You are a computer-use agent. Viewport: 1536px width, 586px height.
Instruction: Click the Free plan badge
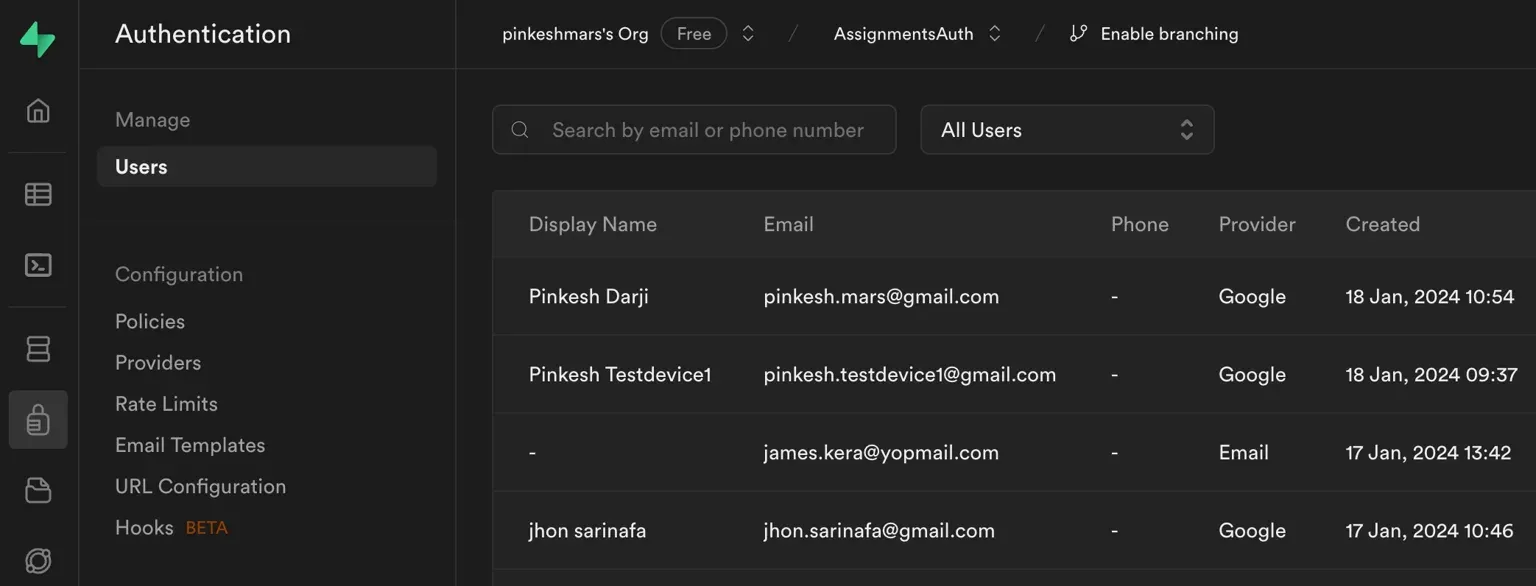pyautogui.click(x=694, y=34)
